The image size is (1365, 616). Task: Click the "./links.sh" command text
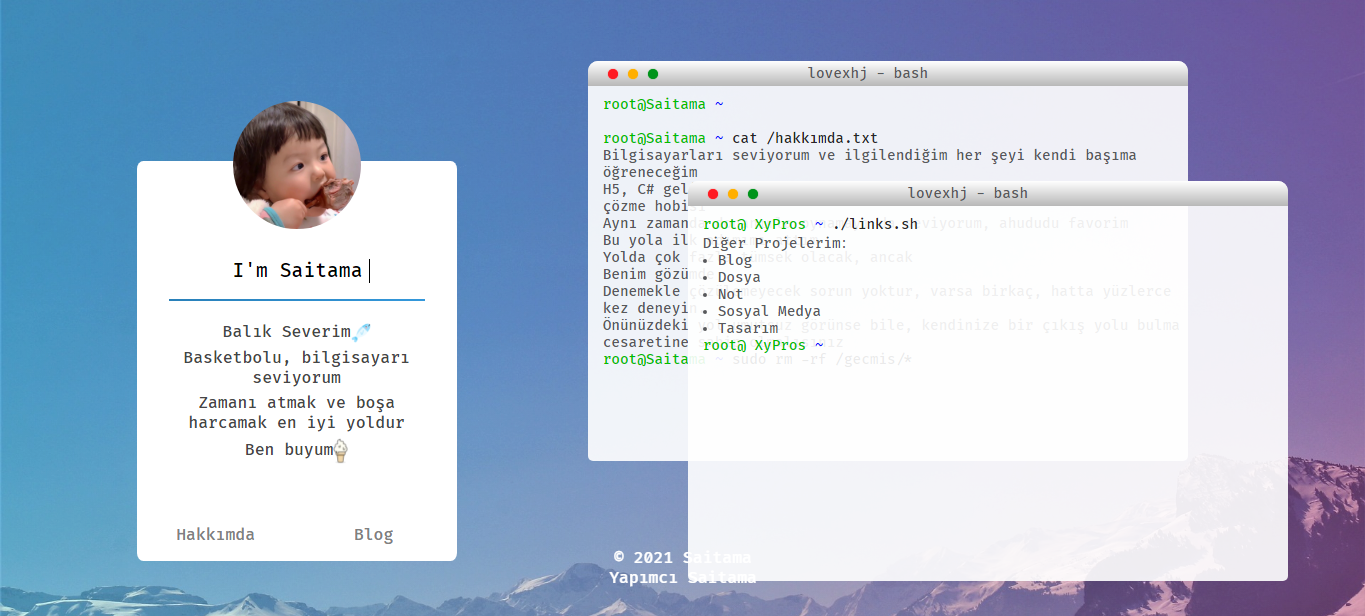(875, 224)
